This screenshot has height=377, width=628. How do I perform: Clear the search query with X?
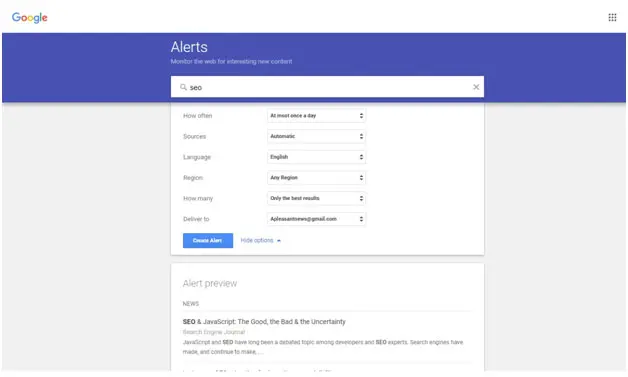pos(476,87)
